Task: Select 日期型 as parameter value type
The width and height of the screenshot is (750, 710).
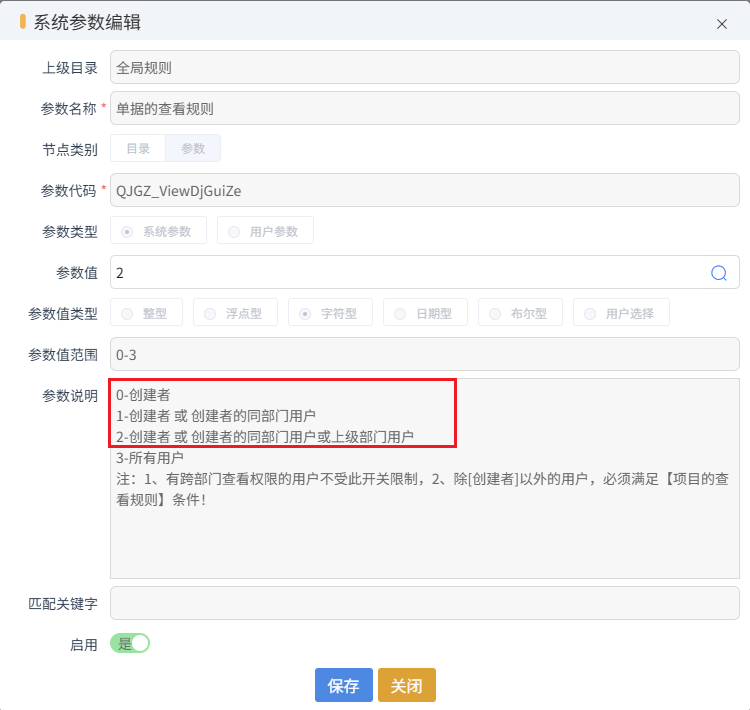Action: [x=425, y=314]
